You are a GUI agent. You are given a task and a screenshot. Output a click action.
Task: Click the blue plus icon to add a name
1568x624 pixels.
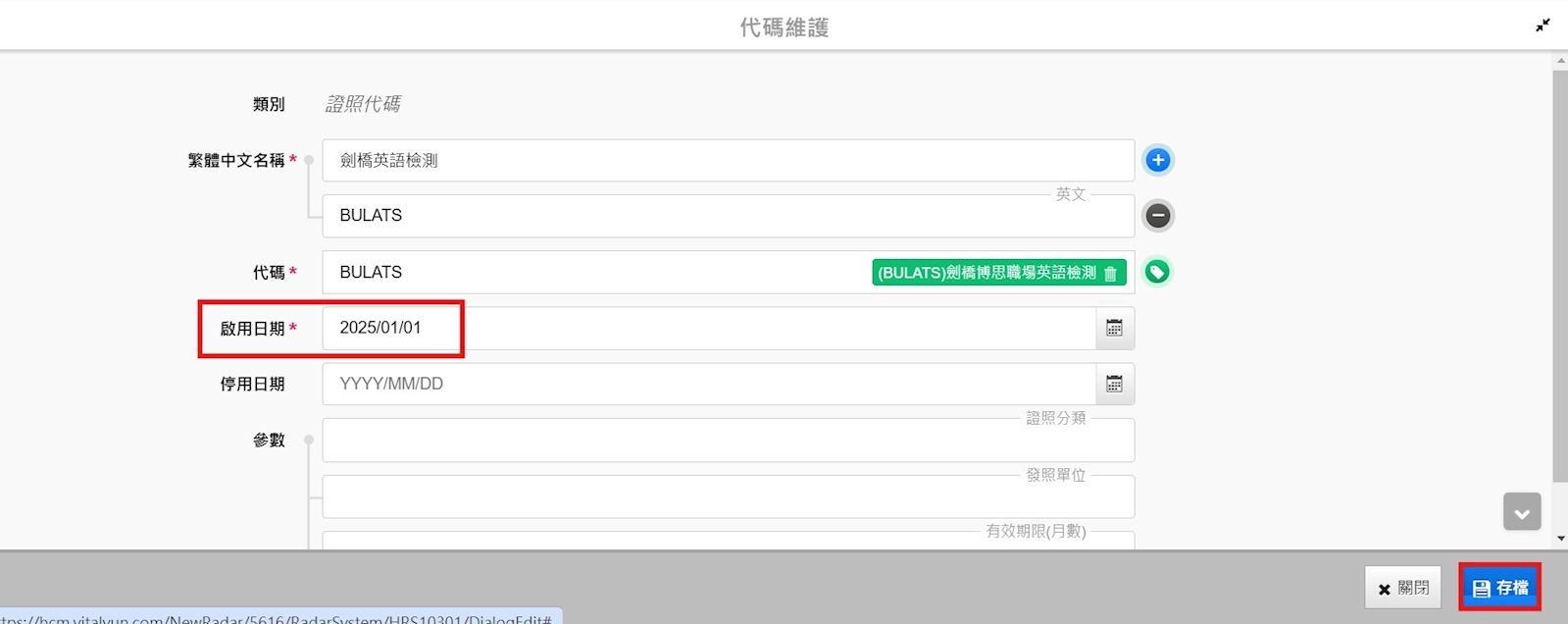click(x=1158, y=160)
